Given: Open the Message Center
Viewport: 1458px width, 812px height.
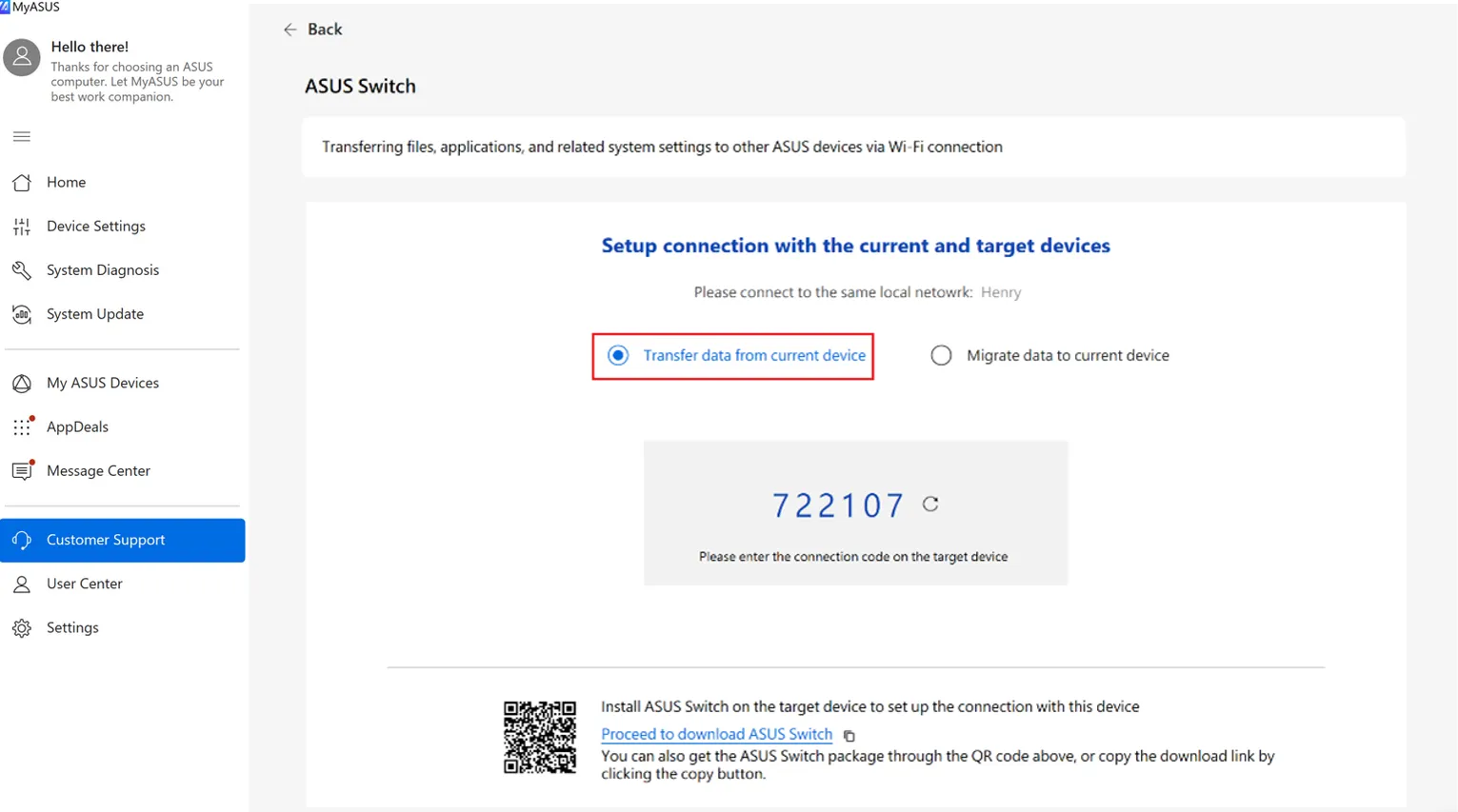Looking at the screenshot, I should [x=98, y=470].
